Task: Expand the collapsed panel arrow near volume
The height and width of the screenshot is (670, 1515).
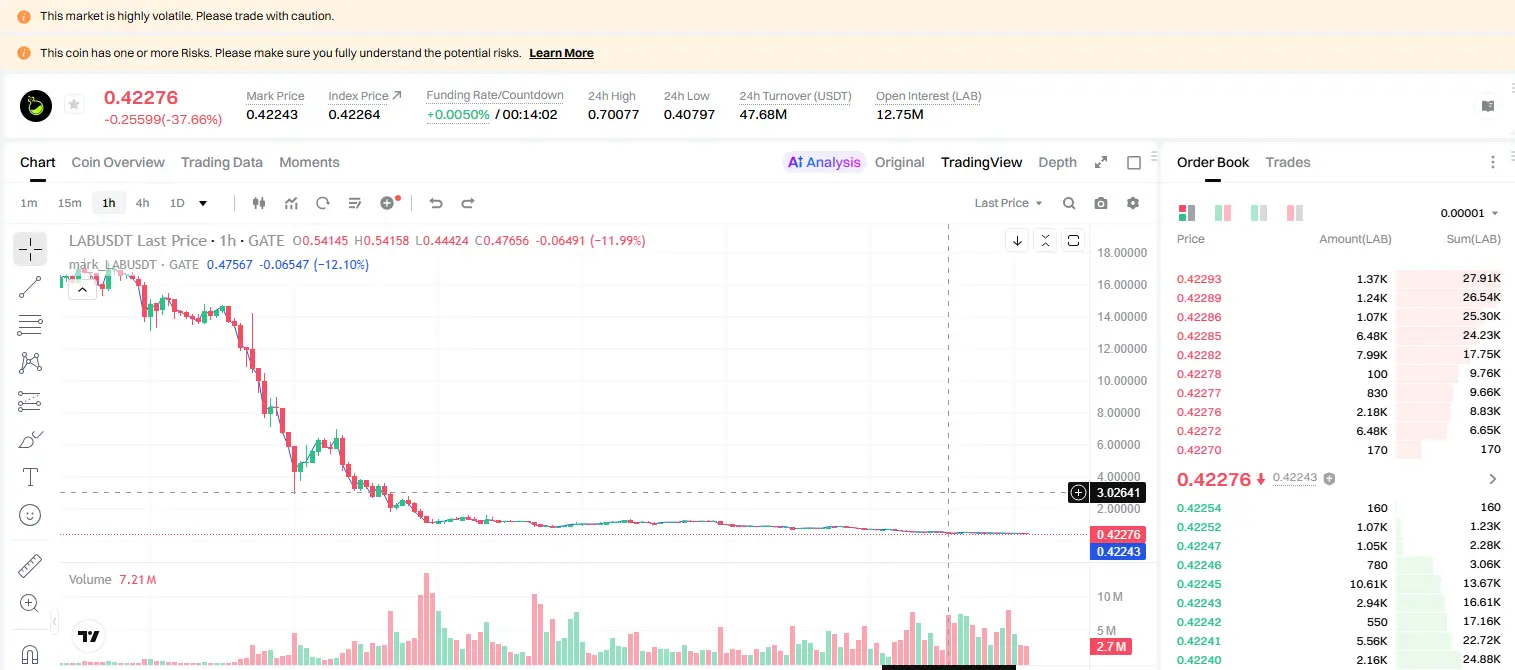Action: pos(54,620)
